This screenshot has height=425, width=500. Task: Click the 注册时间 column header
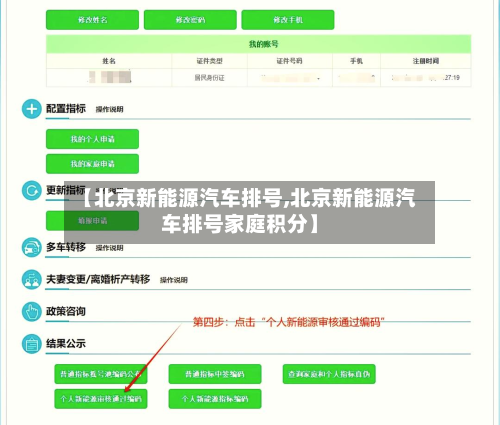point(426,61)
